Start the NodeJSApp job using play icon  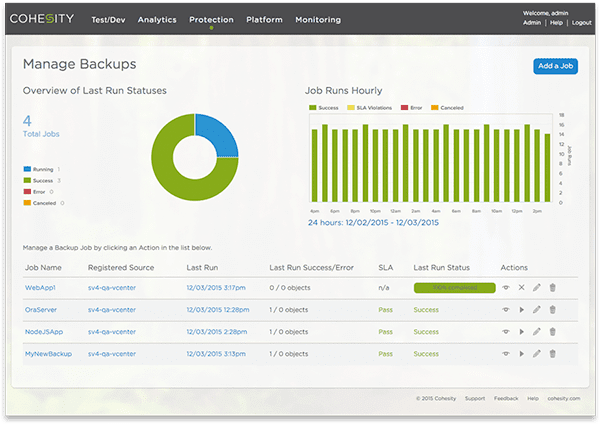[x=522, y=332]
